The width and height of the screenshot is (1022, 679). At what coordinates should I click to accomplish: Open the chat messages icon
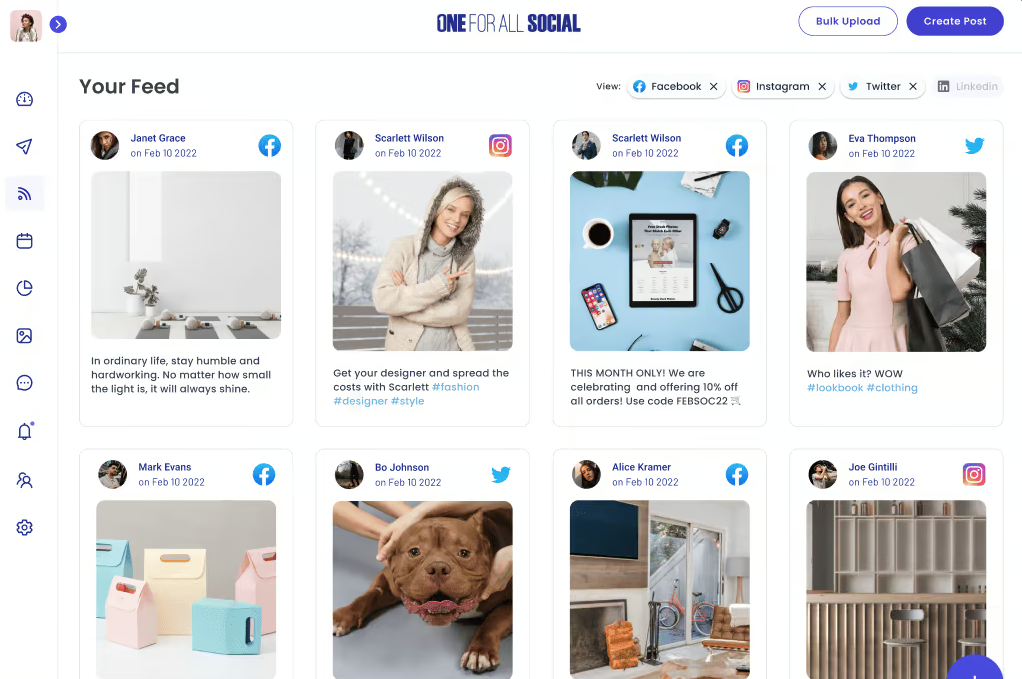coord(25,383)
